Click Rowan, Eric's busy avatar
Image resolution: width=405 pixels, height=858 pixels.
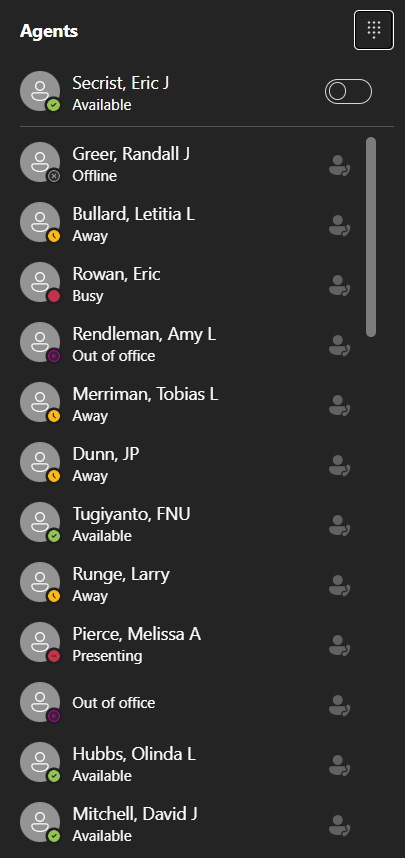(x=40, y=282)
